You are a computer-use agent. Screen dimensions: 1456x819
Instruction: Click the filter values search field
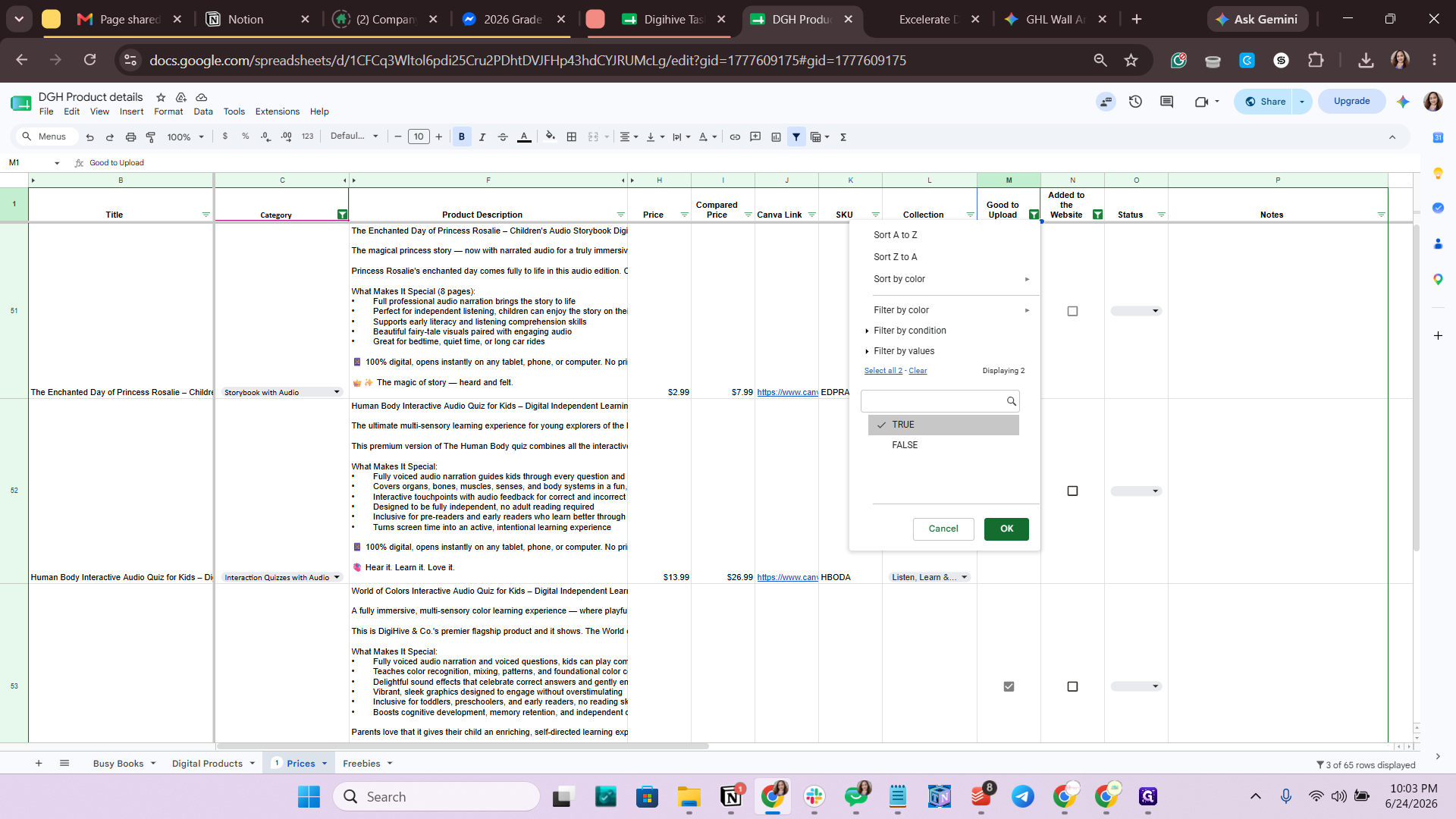point(940,401)
